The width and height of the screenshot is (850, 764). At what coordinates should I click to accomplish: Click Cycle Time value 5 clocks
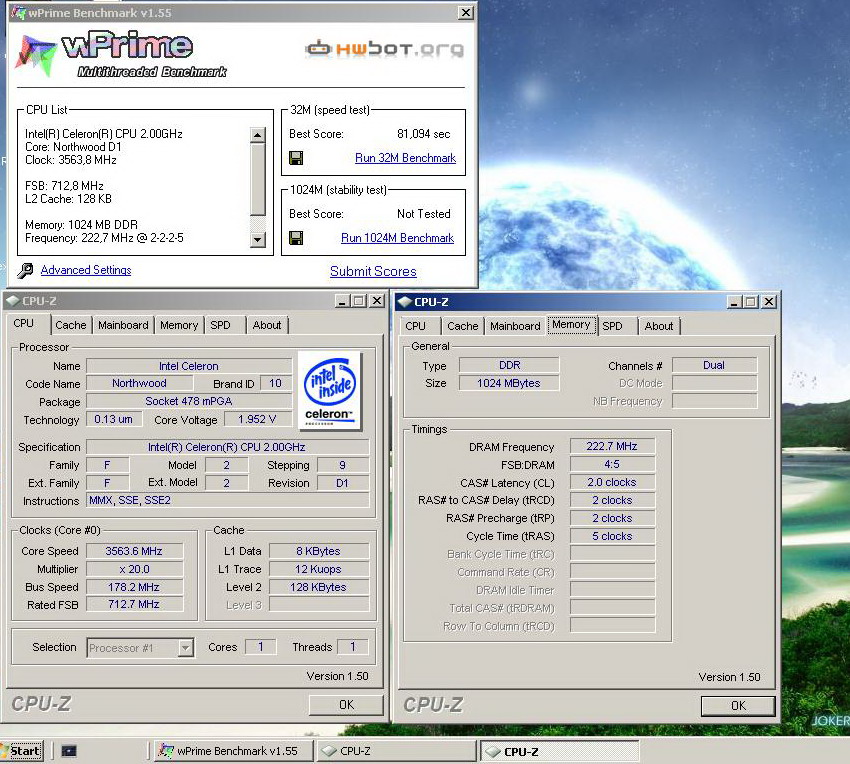[x=612, y=536]
